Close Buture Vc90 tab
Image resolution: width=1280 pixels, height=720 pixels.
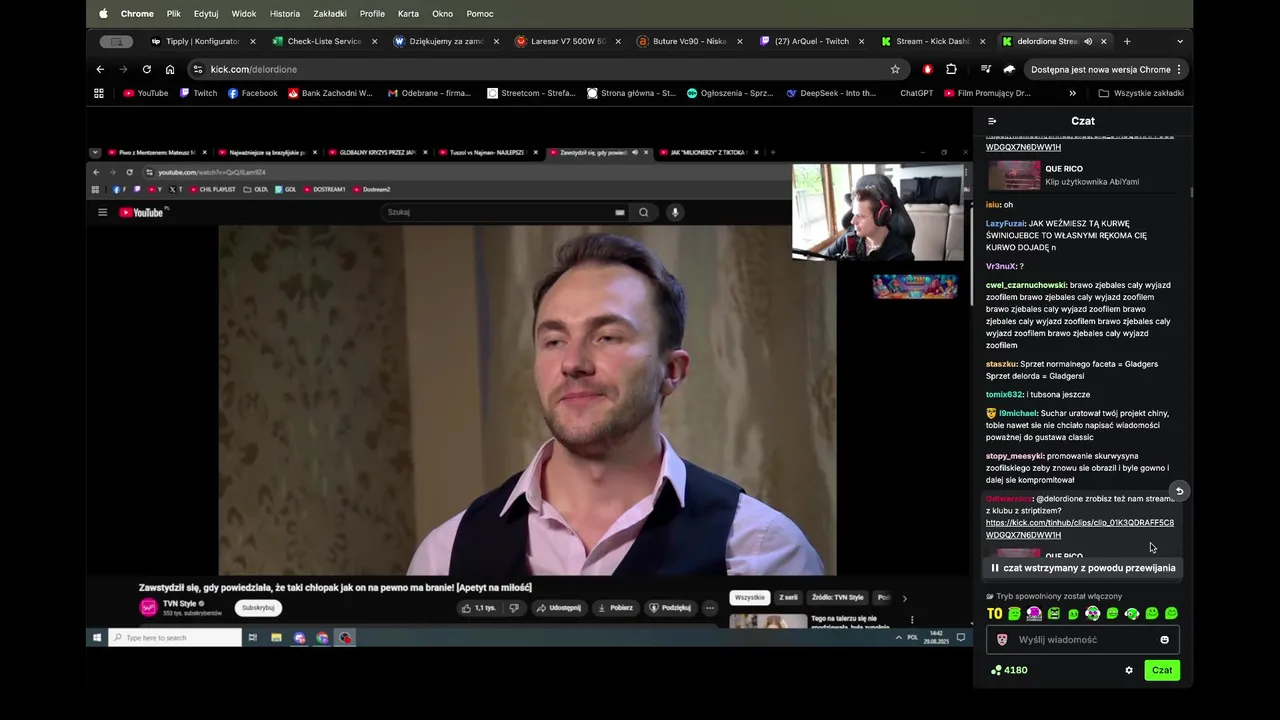click(x=740, y=41)
